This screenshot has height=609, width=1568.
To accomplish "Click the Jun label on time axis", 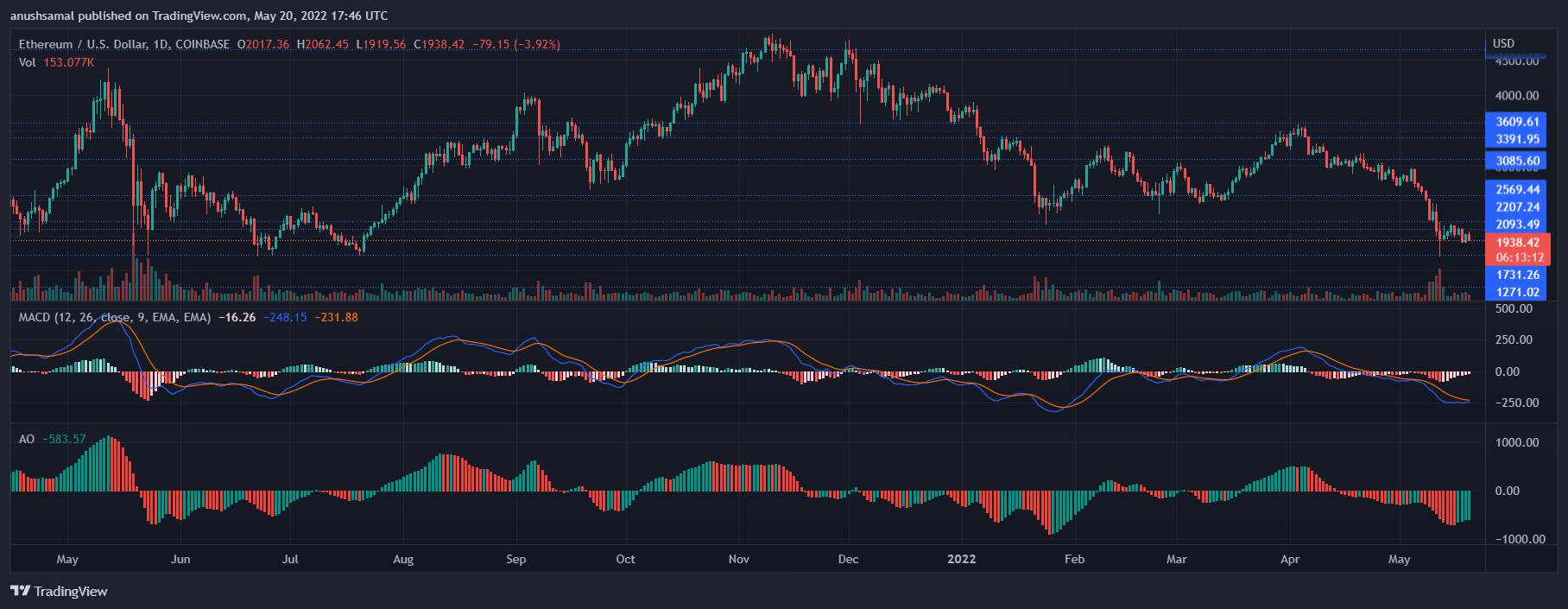I will (180, 559).
